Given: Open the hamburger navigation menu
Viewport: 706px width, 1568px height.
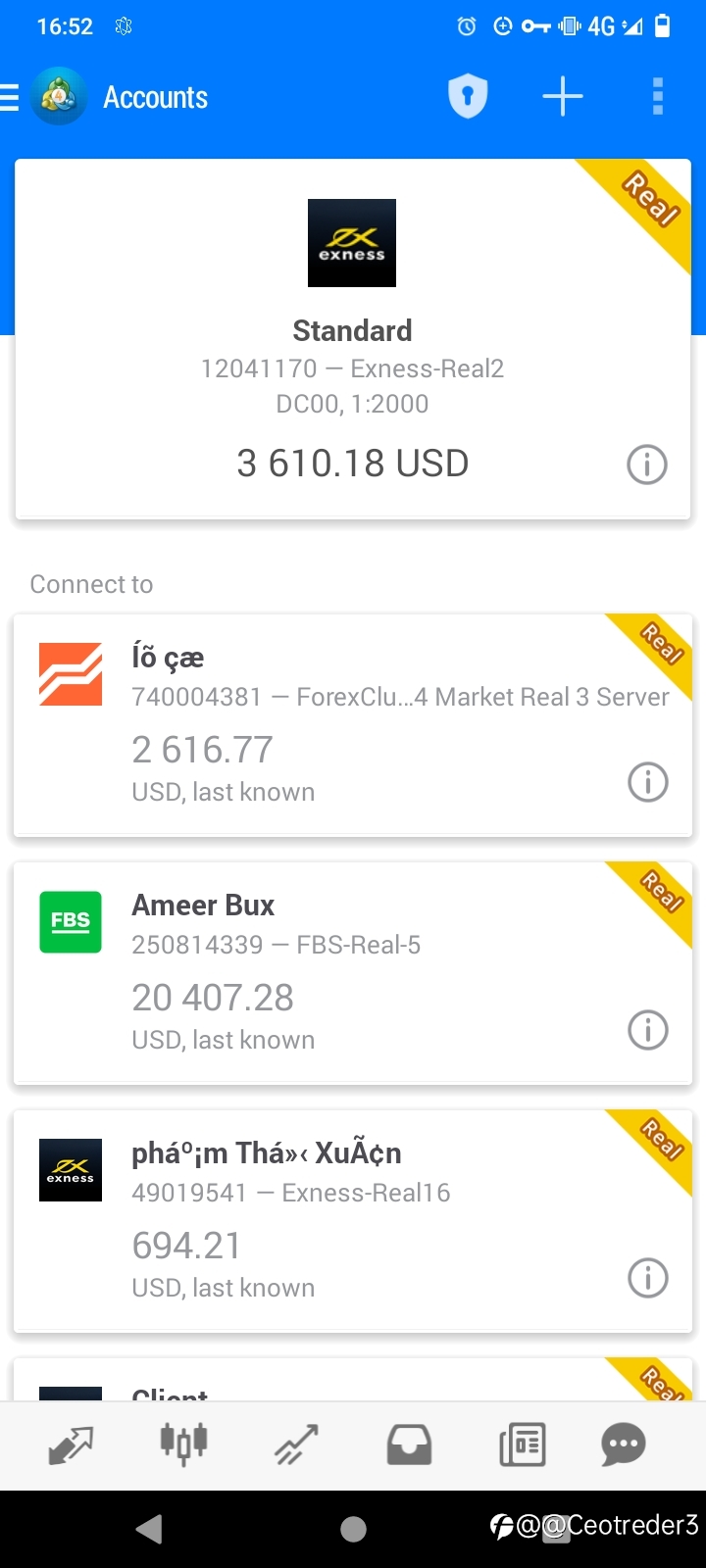Looking at the screenshot, I should tap(10, 98).
